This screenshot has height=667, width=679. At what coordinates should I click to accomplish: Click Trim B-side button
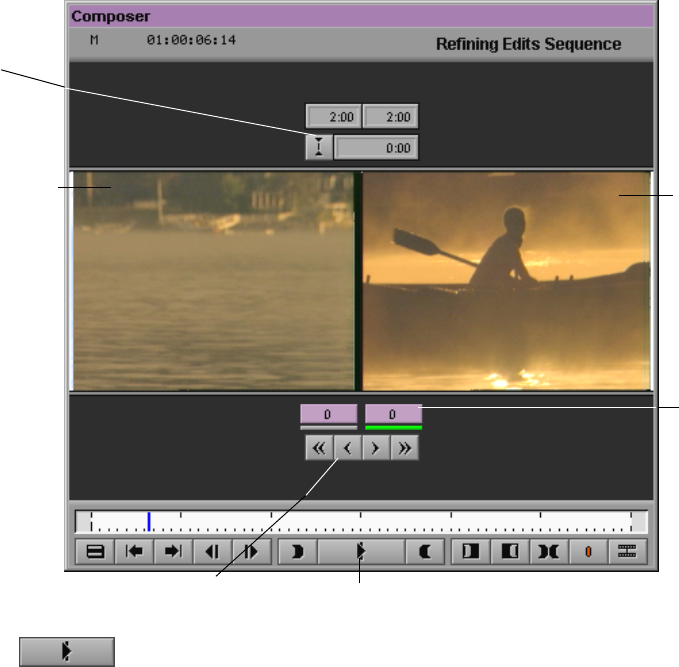tap(510, 551)
